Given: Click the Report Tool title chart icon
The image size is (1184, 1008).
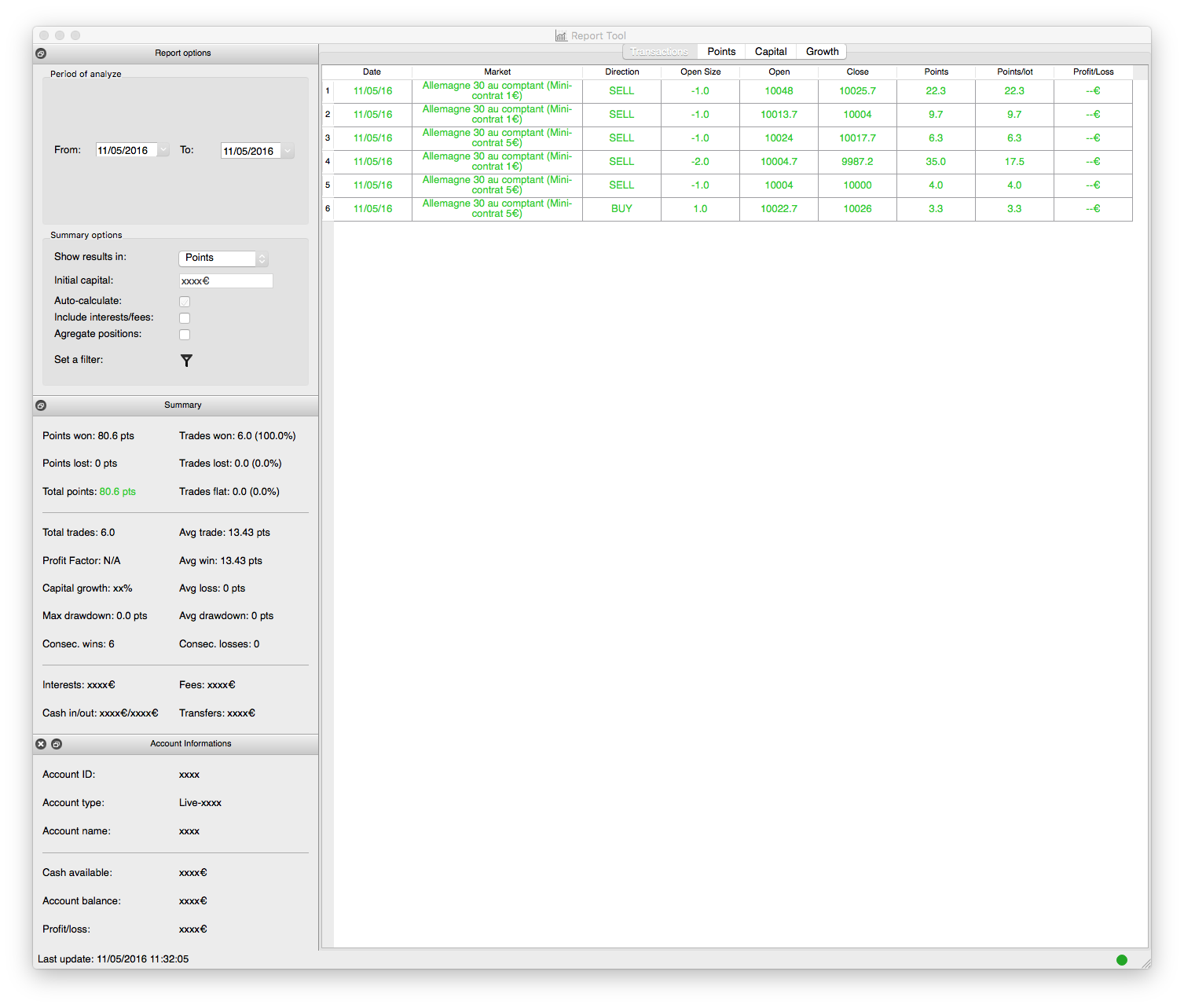Looking at the screenshot, I should (x=561, y=36).
